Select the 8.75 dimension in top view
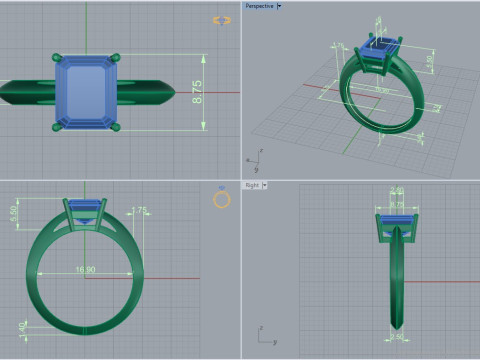Image resolution: width=480 pixels, height=360 pixels. (x=197, y=92)
